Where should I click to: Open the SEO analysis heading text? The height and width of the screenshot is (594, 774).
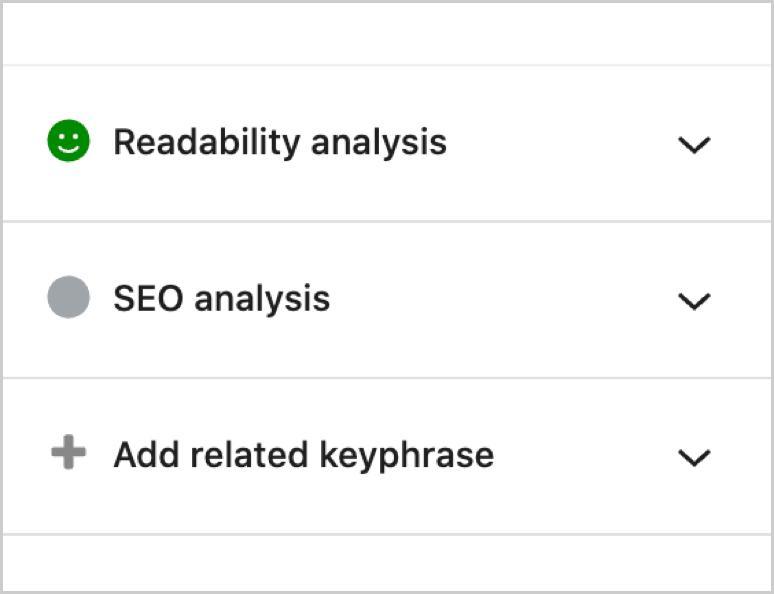(x=221, y=298)
